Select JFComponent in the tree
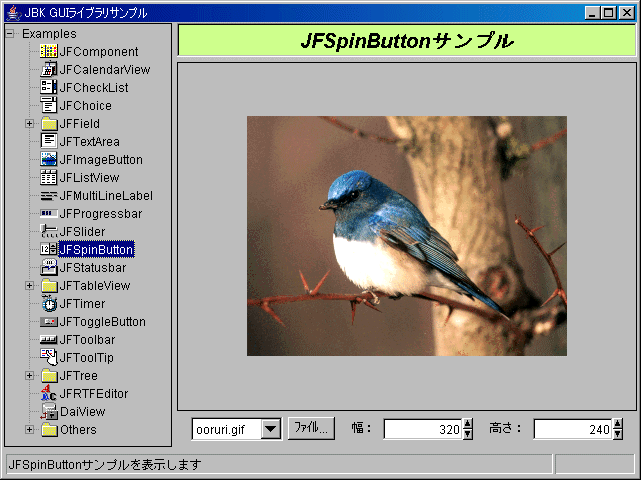The height and width of the screenshot is (480, 641). coord(99,52)
